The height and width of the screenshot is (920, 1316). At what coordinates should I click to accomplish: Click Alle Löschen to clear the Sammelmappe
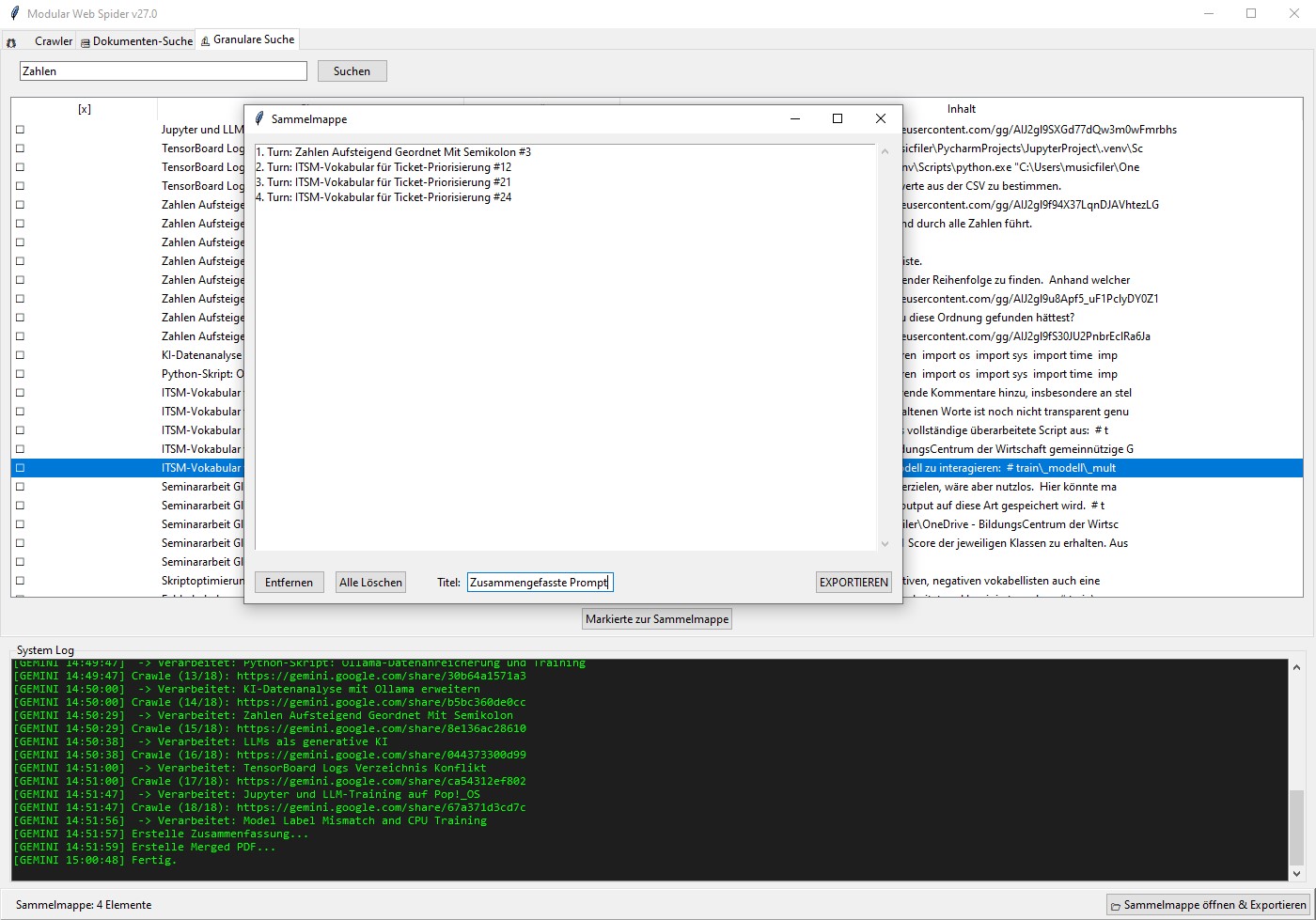(370, 582)
